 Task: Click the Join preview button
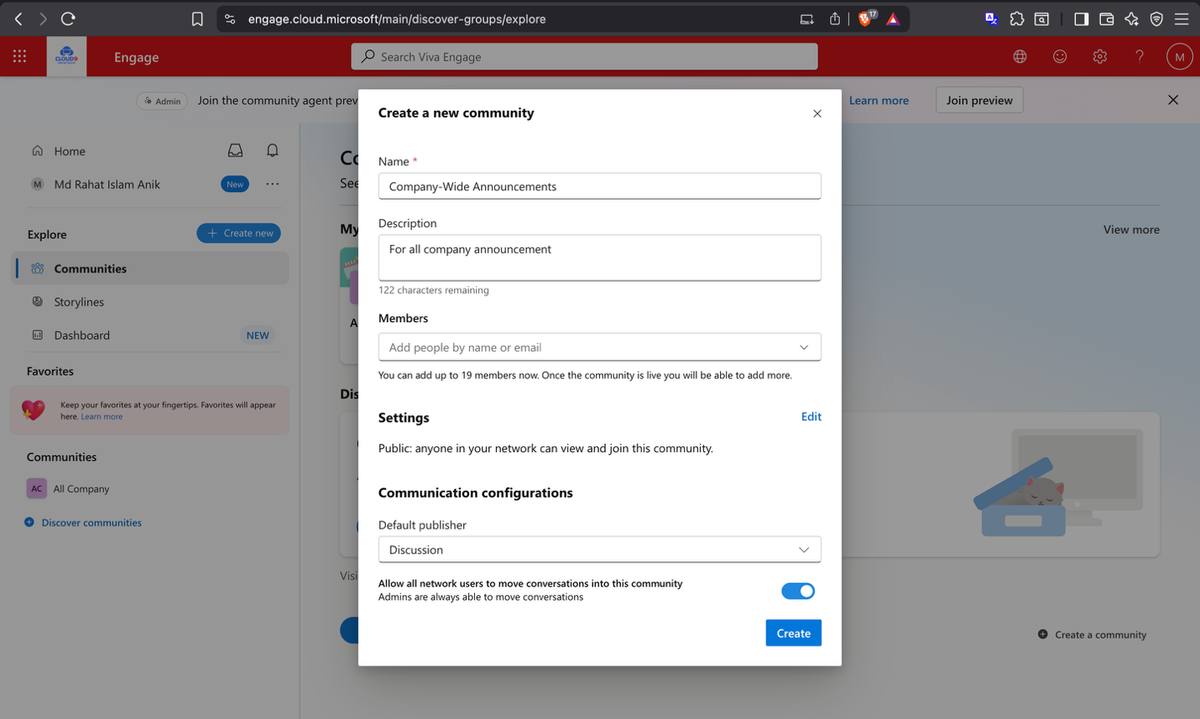979,100
